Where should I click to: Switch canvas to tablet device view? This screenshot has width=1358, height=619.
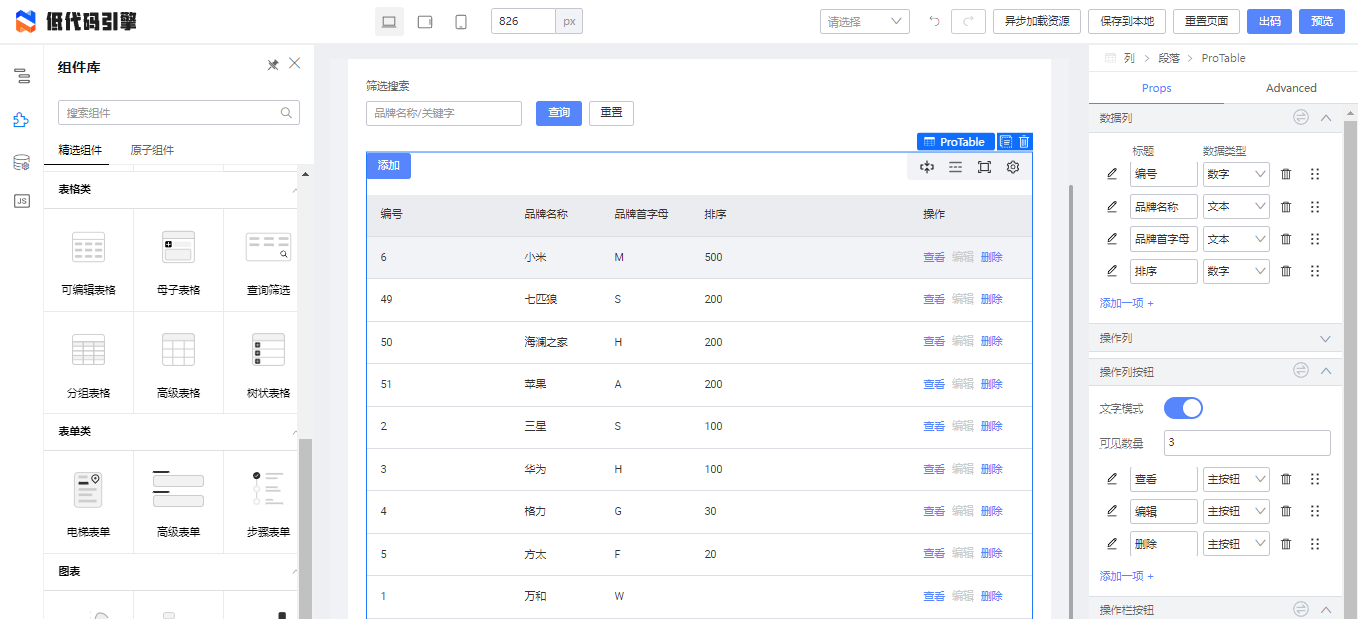(x=425, y=21)
